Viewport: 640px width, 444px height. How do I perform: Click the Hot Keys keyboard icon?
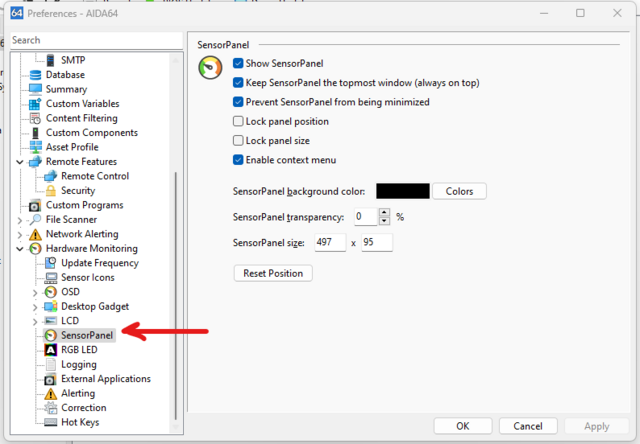[x=51, y=422]
